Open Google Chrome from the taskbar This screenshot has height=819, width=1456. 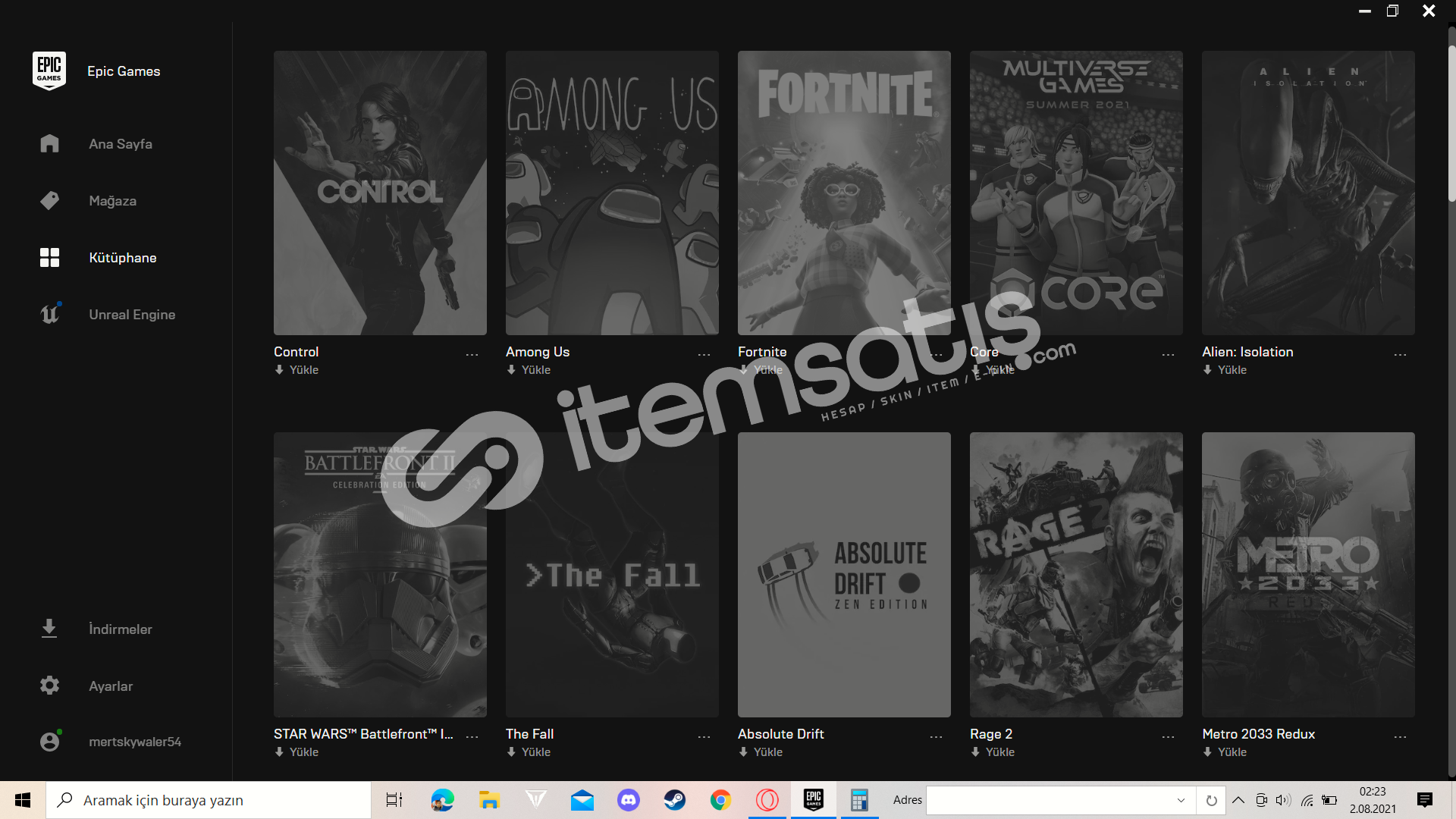[x=720, y=800]
